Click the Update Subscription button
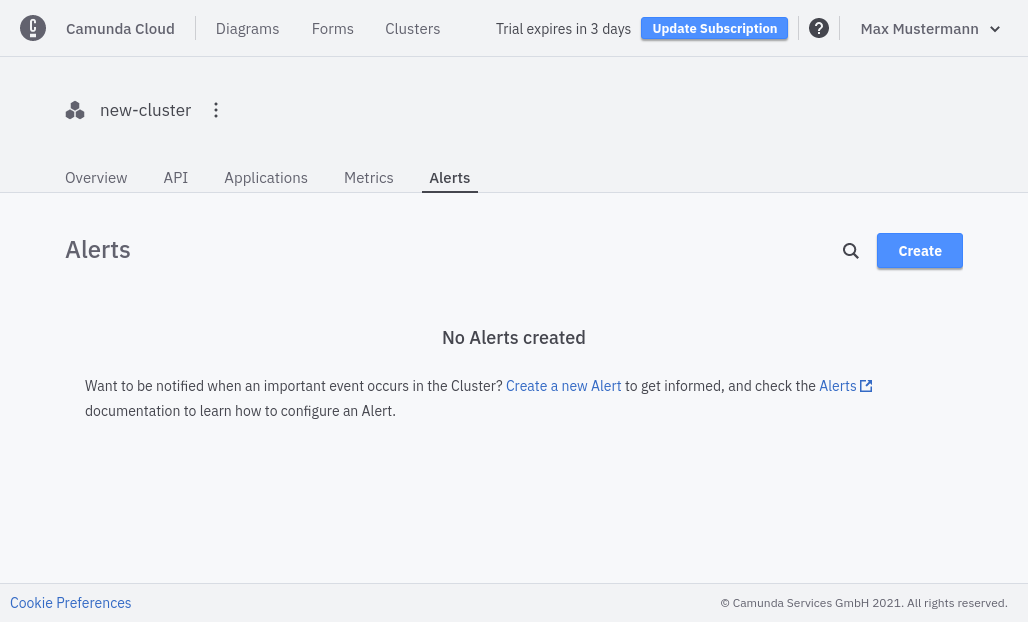This screenshot has height=622, width=1028. [x=714, y=29]
